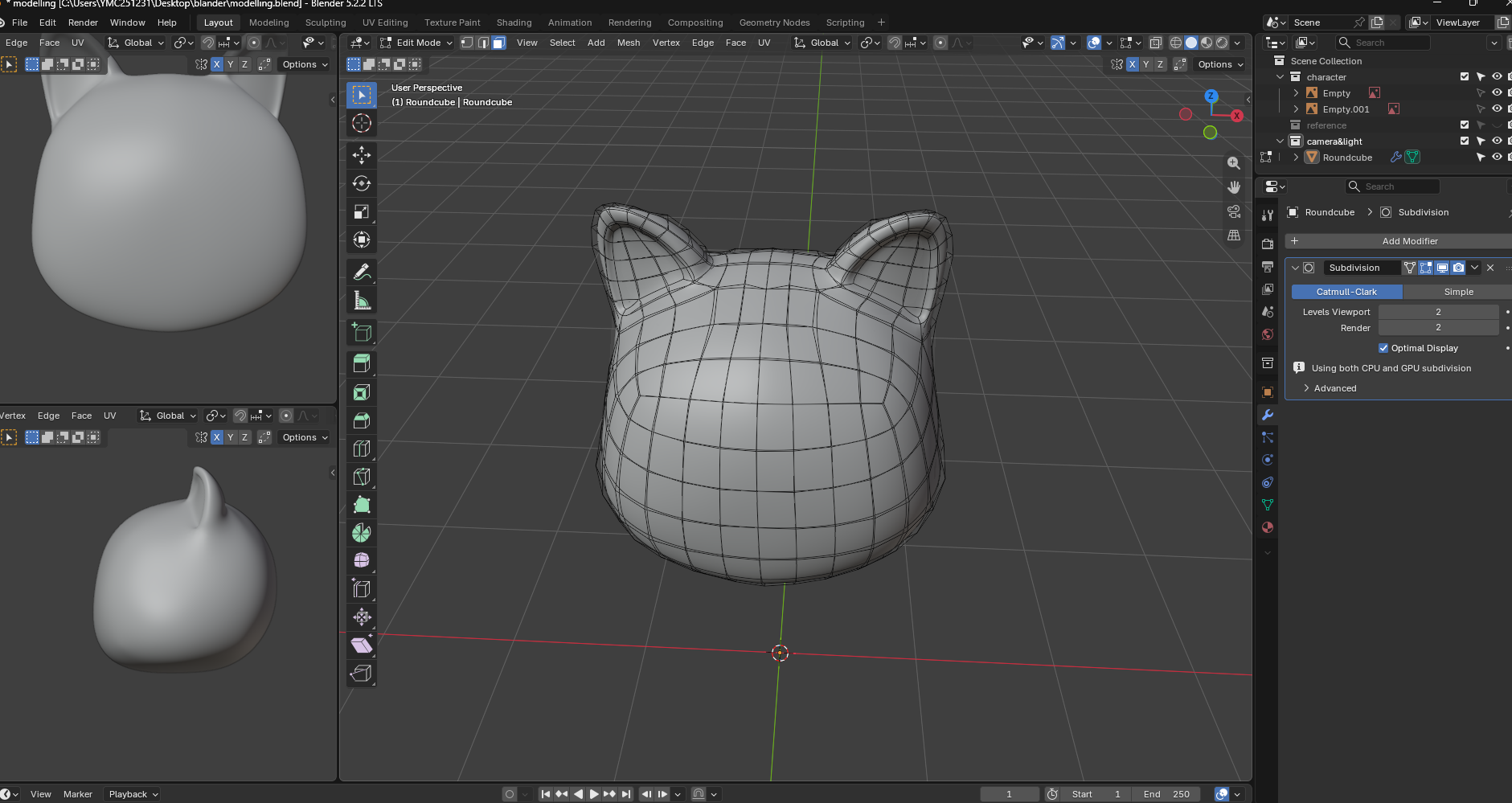Activate the Scale tool

(362, 211)
